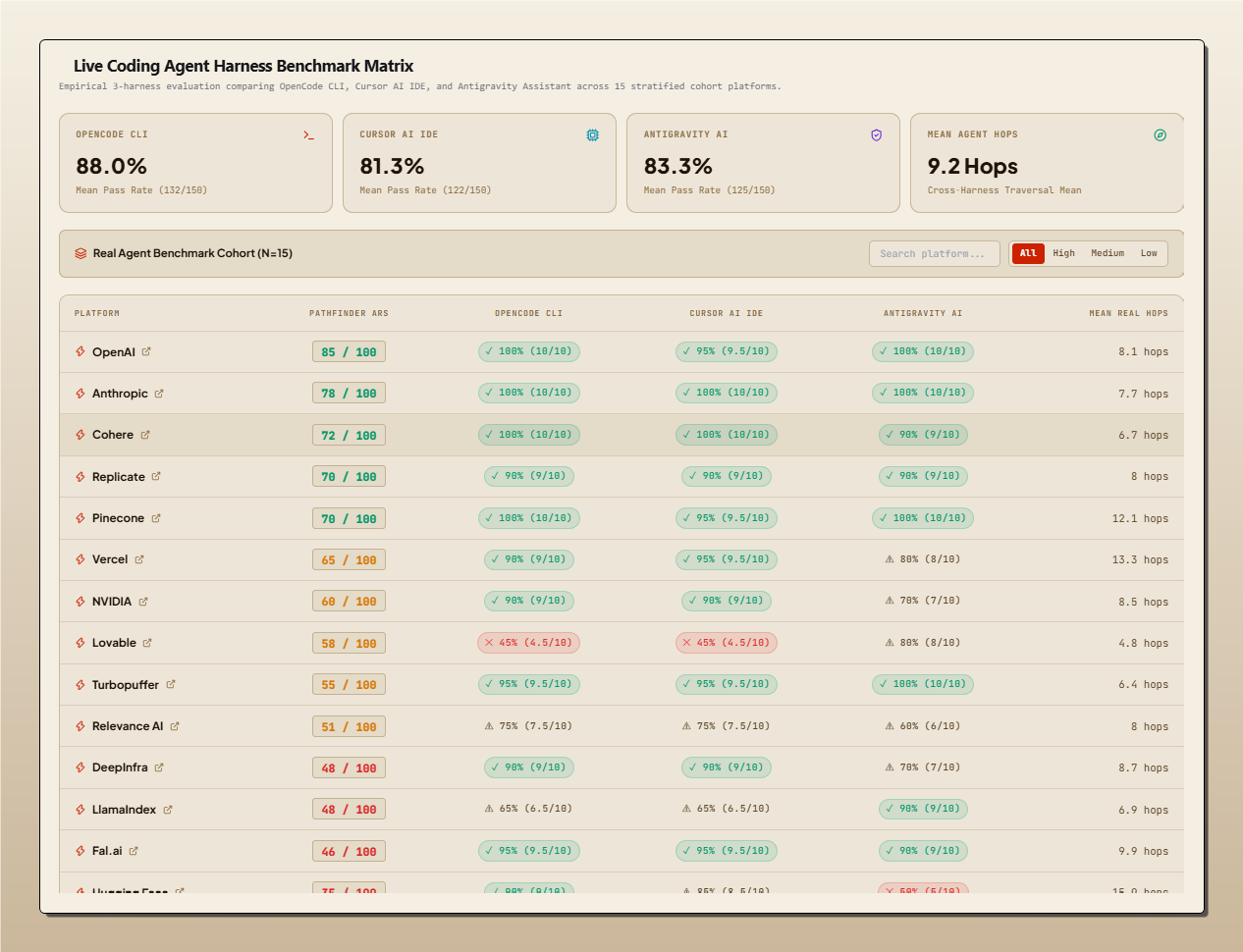
Task: Click Lovable's 45% OpenCode CLI failure pill
Action: [528, 643]
